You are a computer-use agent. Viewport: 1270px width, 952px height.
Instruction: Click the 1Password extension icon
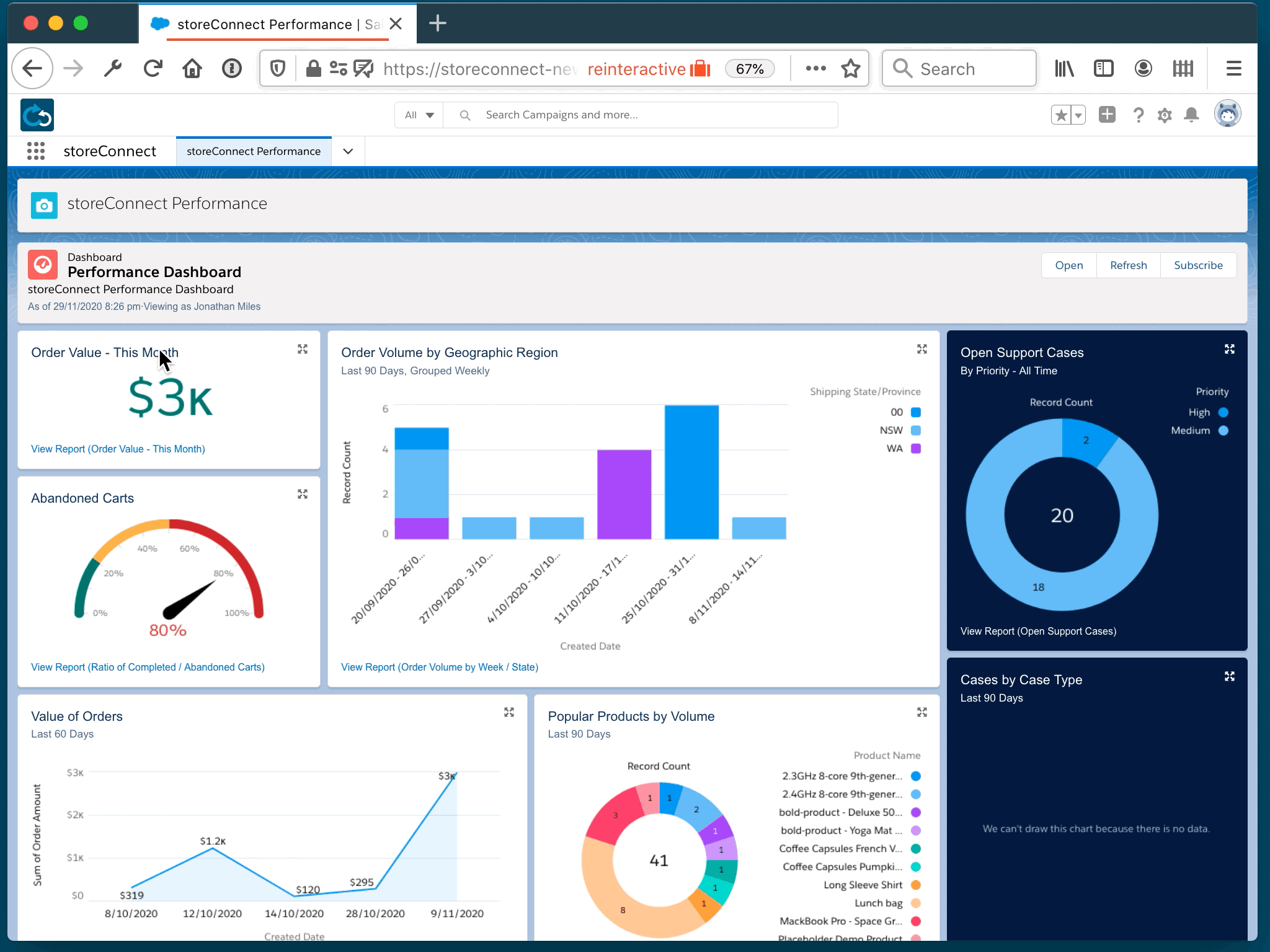232,68
